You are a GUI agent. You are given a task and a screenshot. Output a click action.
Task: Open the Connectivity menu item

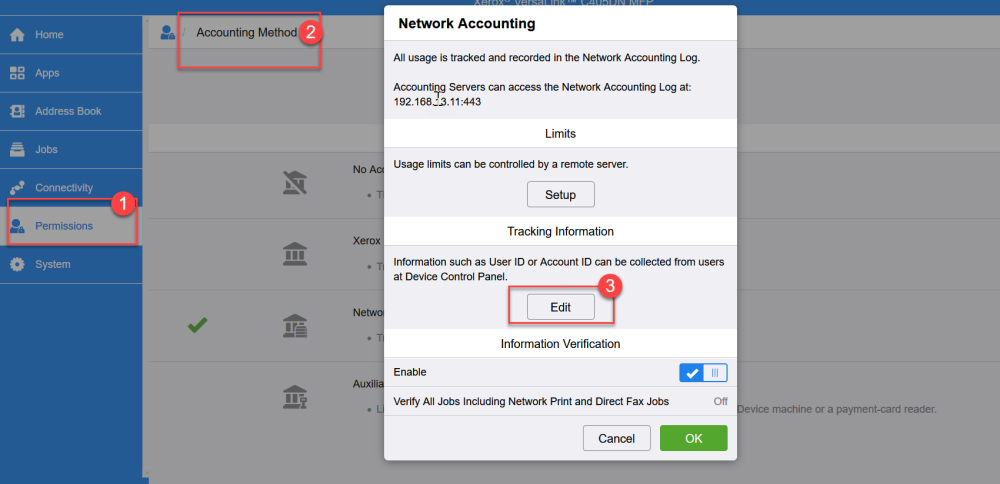(x=64, y=188)
